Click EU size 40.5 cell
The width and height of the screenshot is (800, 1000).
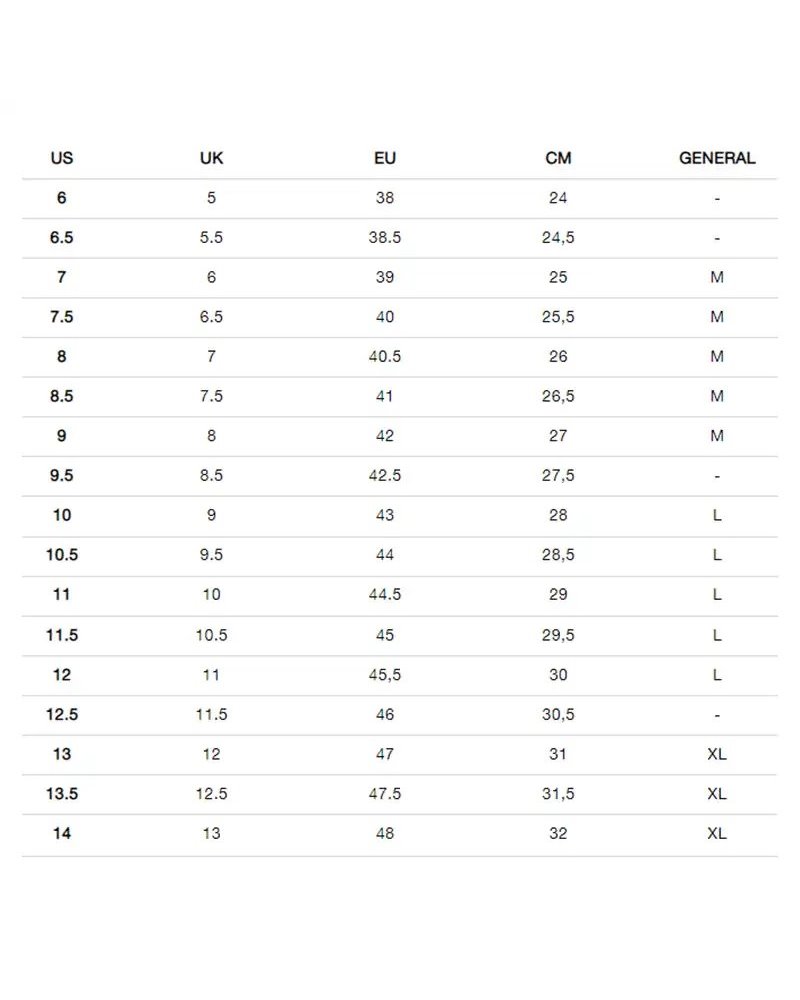[385, 356]
